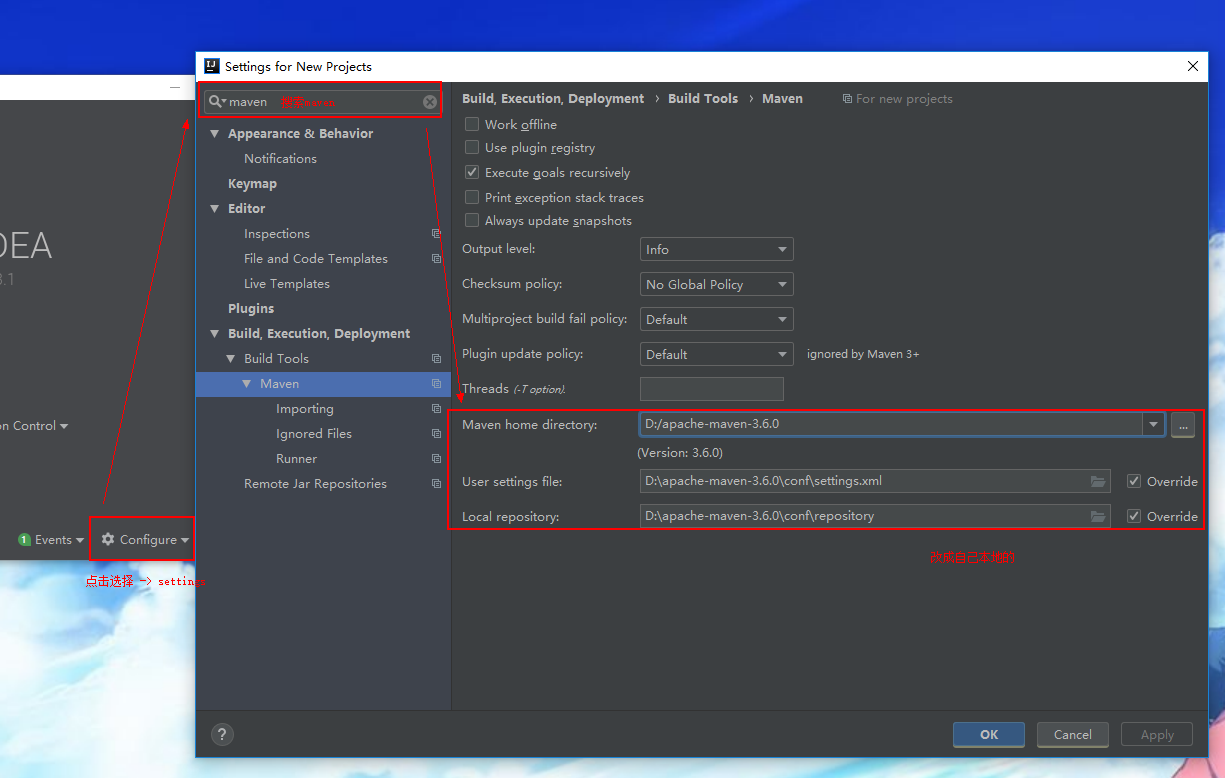This screenshot has width=1225, height=778.
Task: Collapse Appearance & Behavior tree node
Action: coord(215,134)
